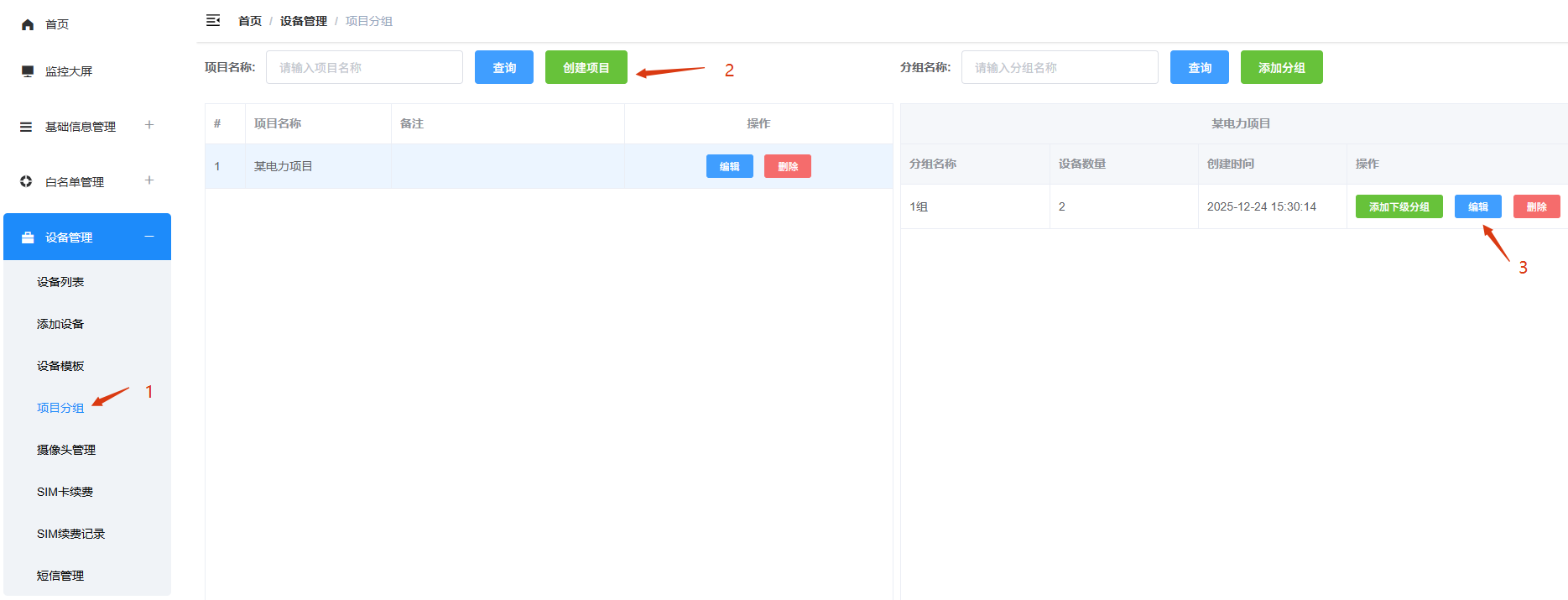This screenshot has width=1568, height=600.
Task: Open SIM卡续费 submenu item
Action: click(x=65, y=492)
